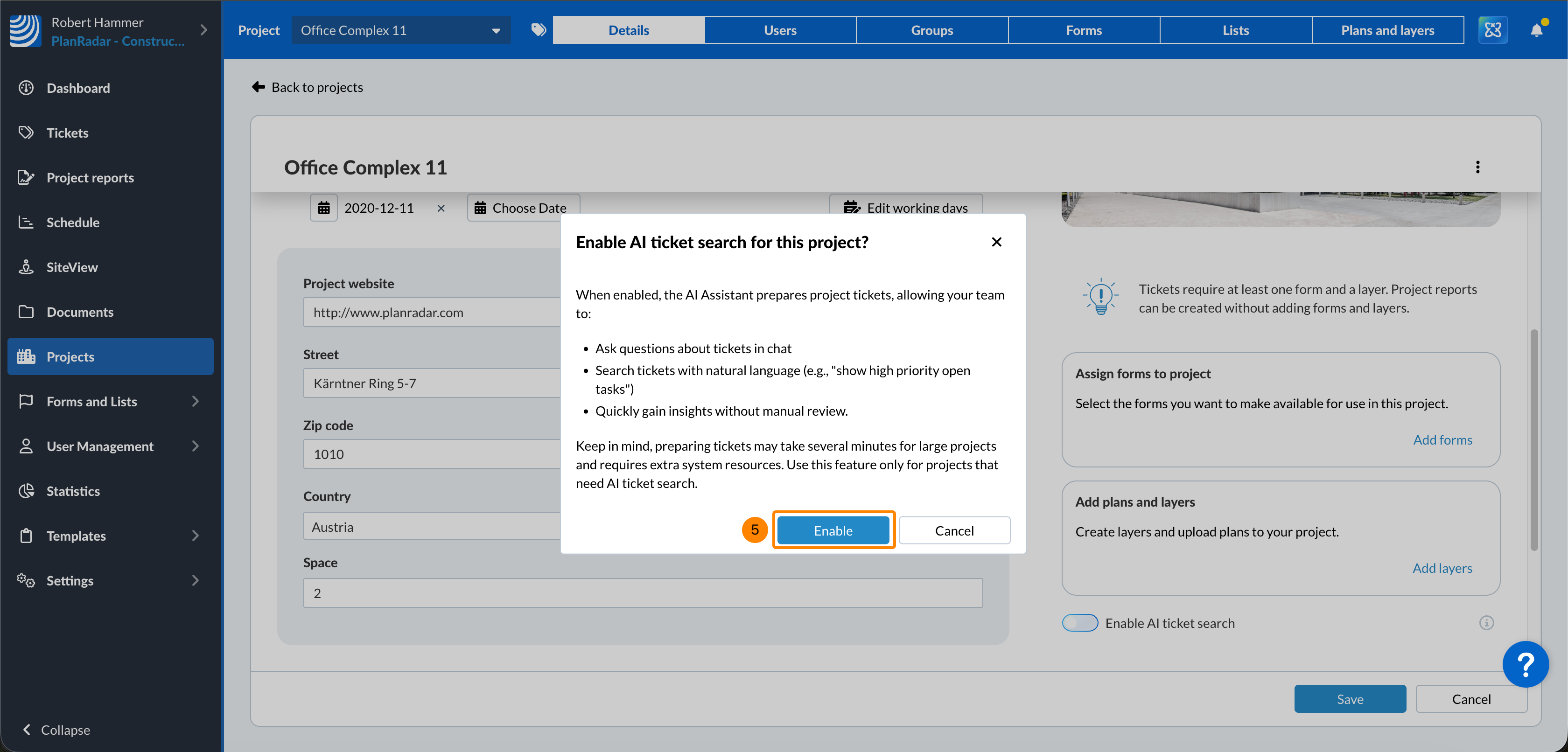Click the page vertical scrollbar
Image resolution: width=1568 pixels, height=752 pixels.
click(1534, 439)
